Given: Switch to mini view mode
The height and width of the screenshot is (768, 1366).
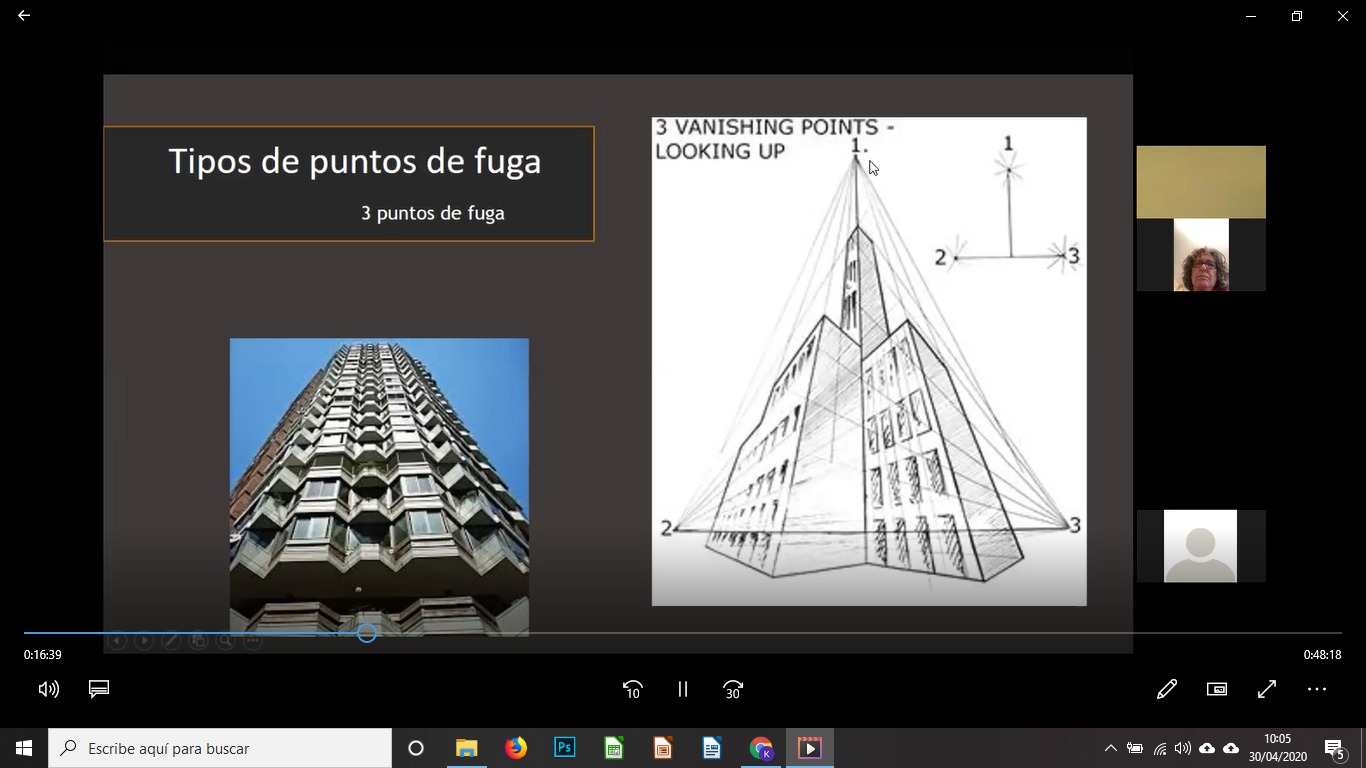Looking at the screenshot, I should pyautogui.click(x=1217, y=689).
